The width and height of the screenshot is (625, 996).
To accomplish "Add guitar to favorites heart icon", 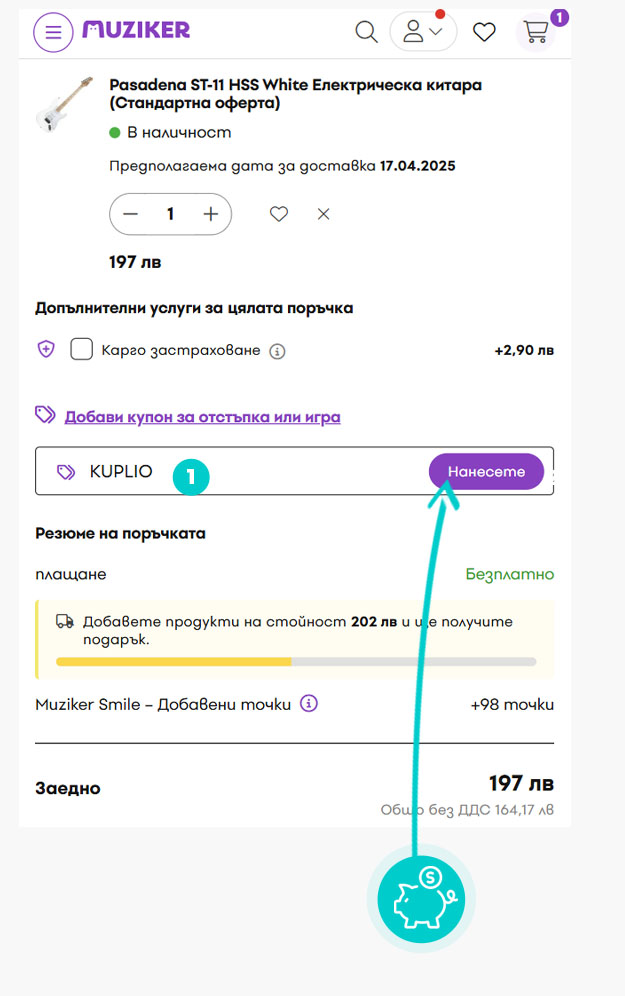I will 279,214.
